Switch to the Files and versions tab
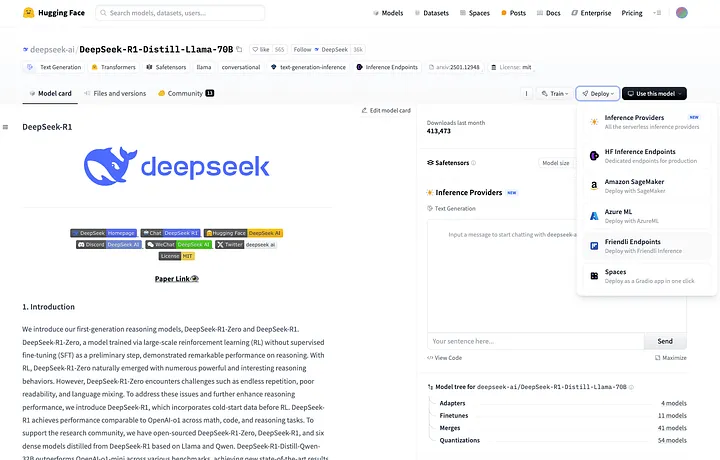 coord(115,94)
